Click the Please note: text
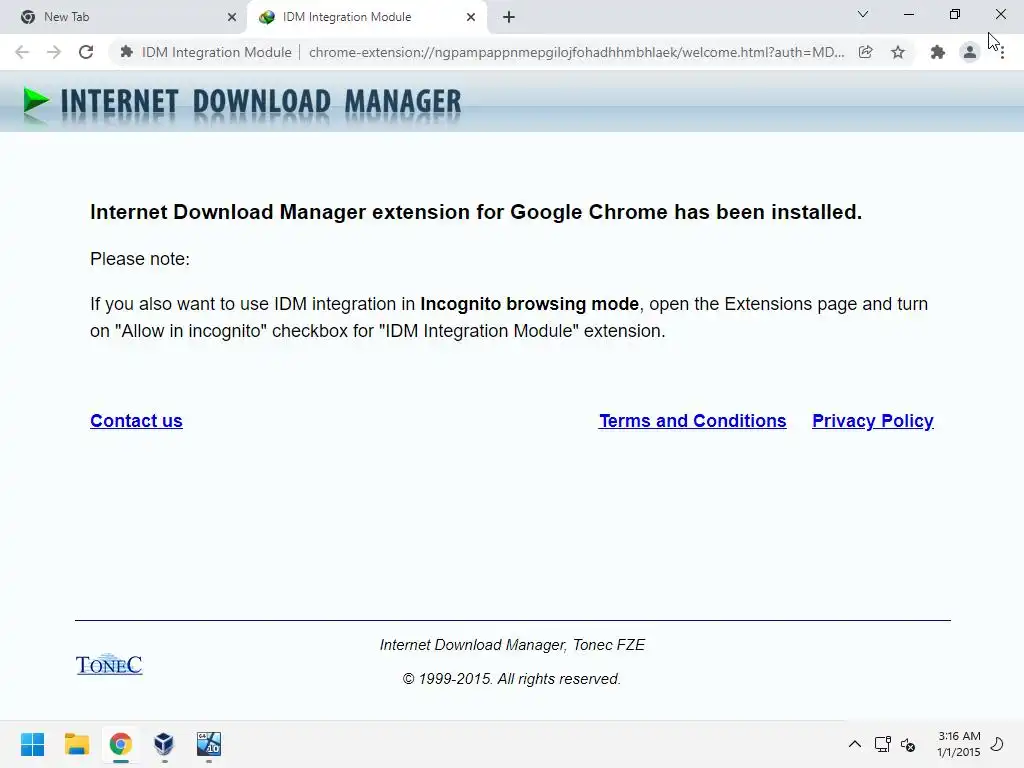Viewport: 1024px width, 768px height. [x=140, y=259]
